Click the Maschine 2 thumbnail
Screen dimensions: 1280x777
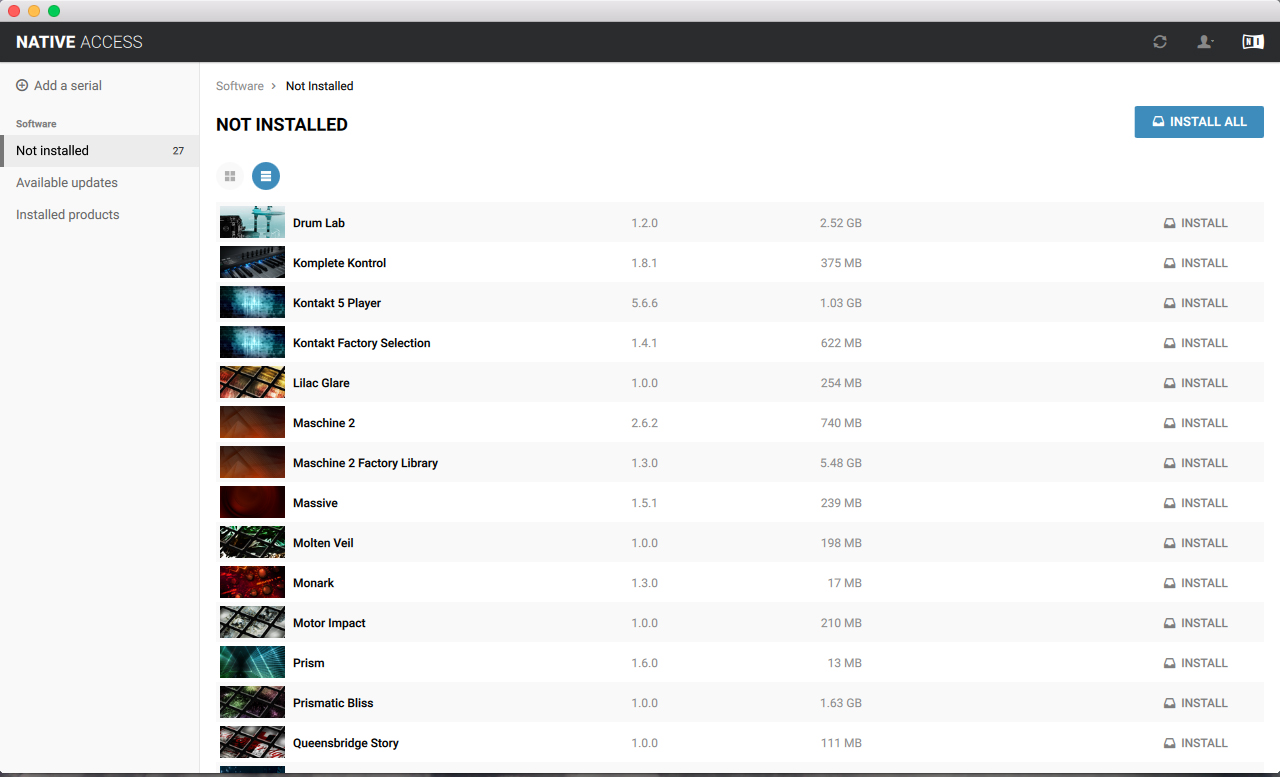coord(252,423)
